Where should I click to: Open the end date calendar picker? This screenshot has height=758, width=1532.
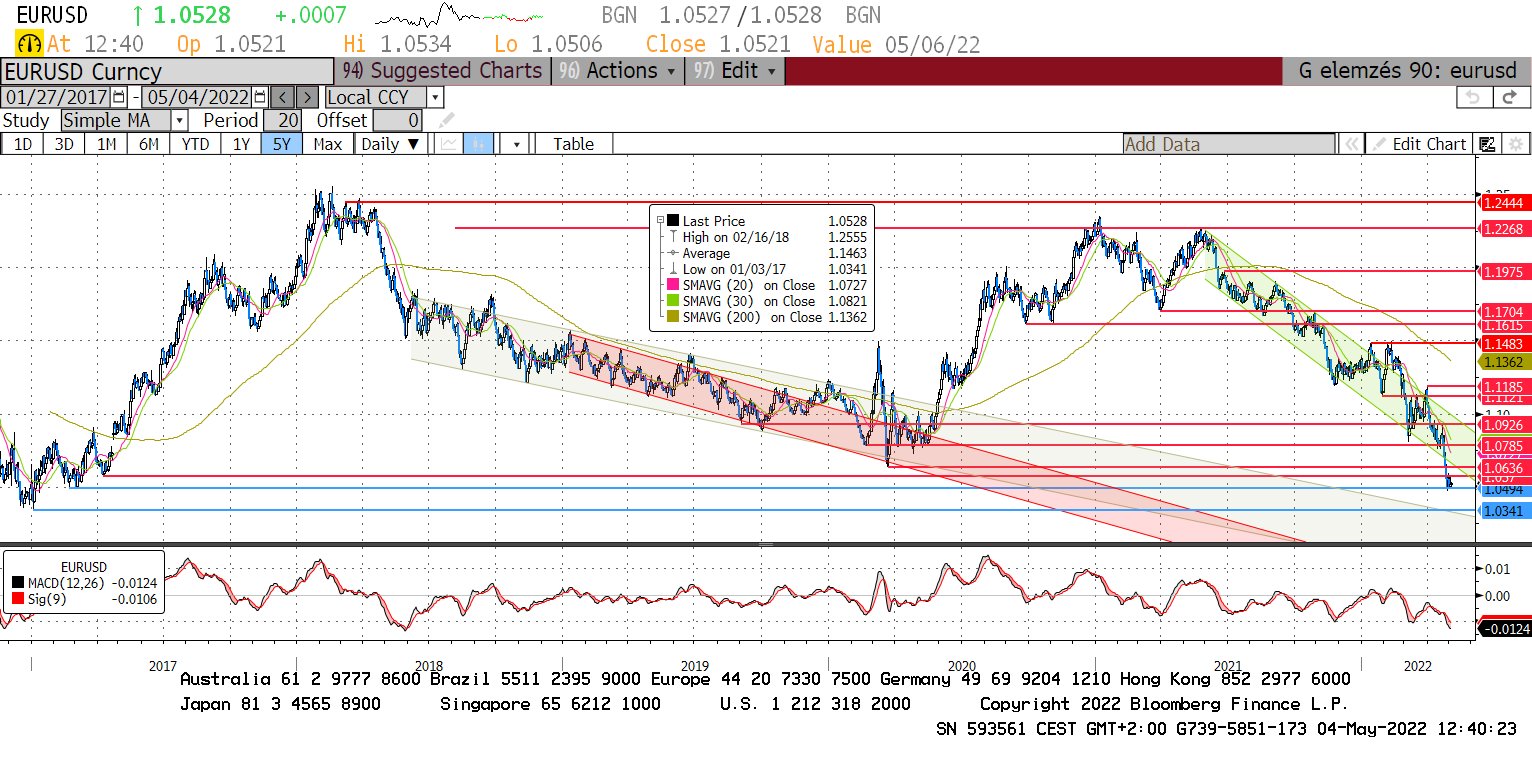point(260,97)
